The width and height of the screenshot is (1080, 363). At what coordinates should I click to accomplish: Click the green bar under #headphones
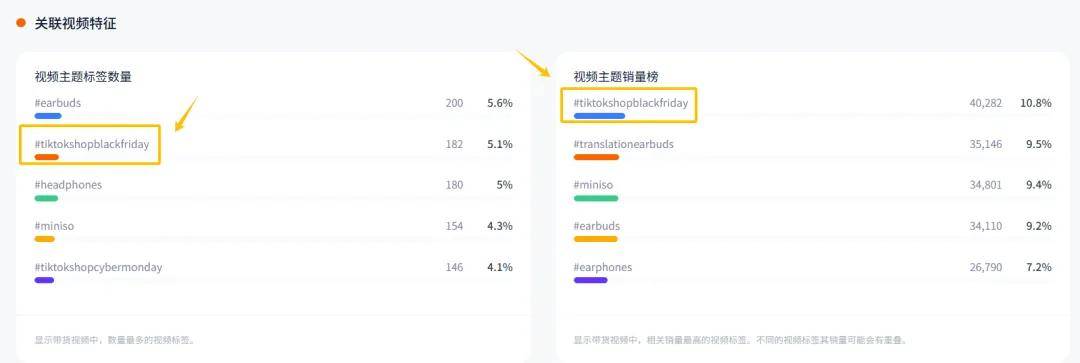pos(46,198)
